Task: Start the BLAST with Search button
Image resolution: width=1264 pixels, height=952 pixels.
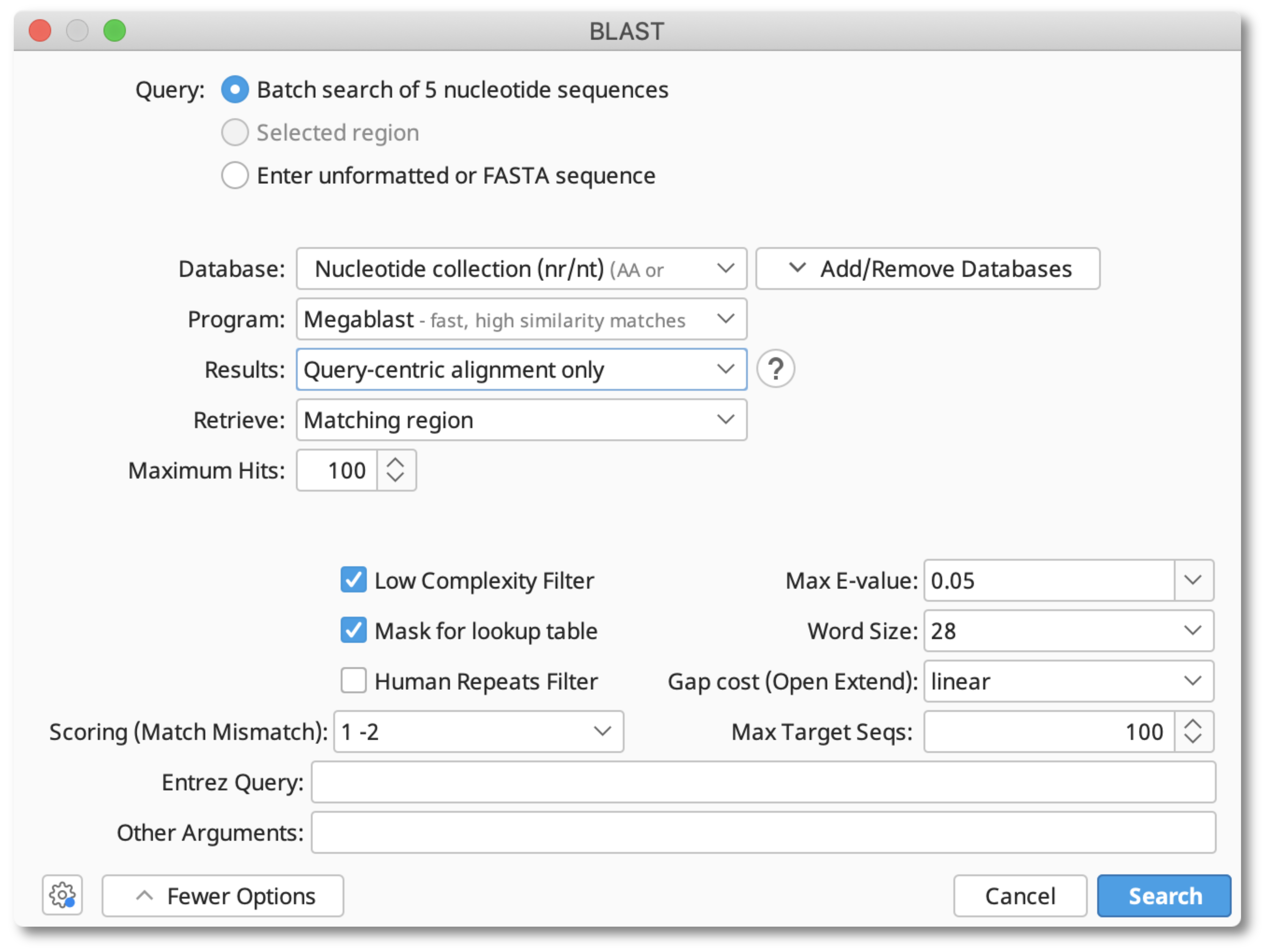Action: pos(1164,896)
